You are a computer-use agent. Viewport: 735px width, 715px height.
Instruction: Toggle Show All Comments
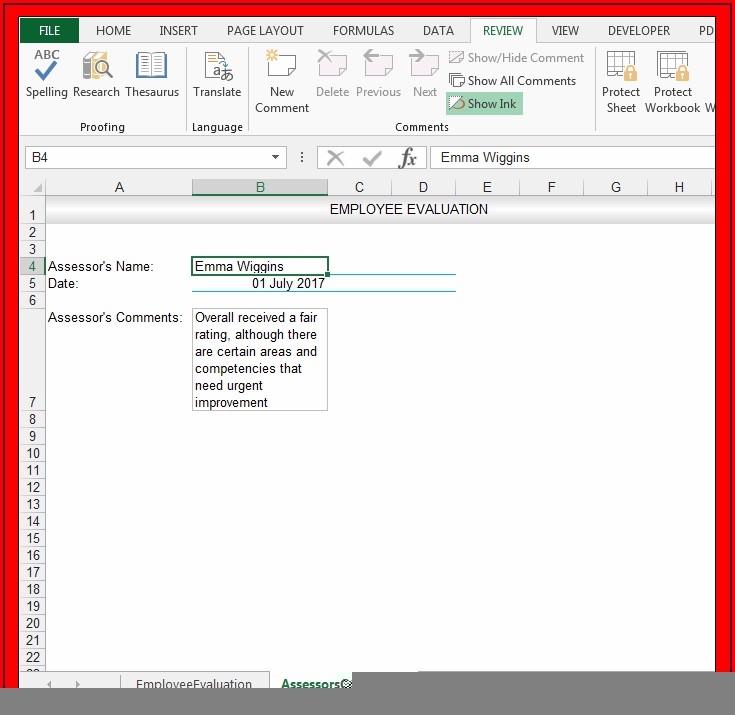pyautogui.click(x=512, y=81)
